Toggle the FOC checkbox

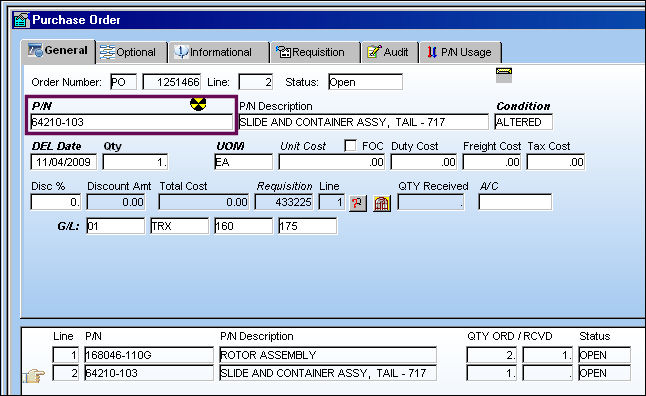(350, 145)
